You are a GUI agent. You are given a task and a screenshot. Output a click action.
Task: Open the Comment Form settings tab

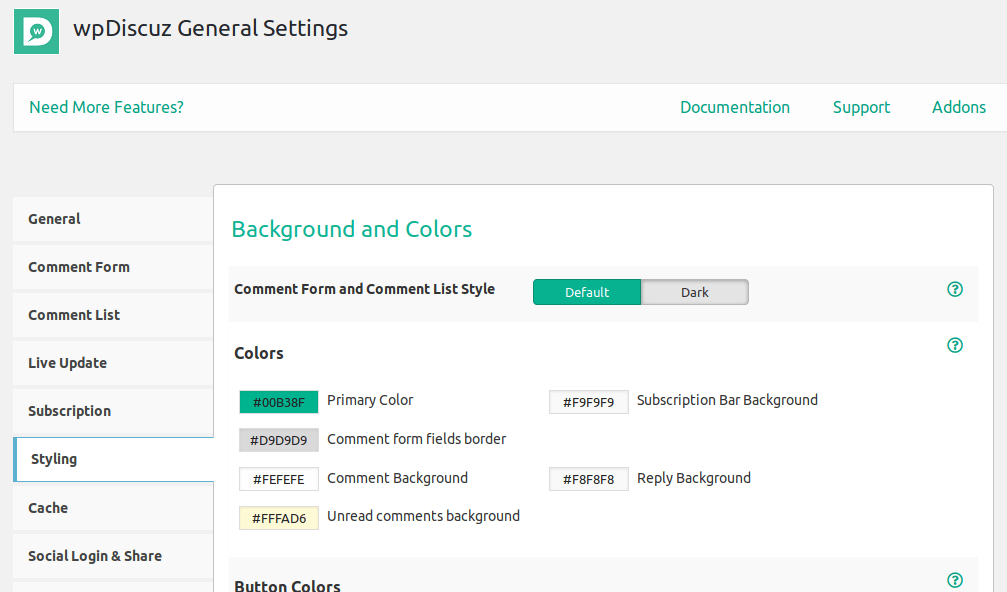tap(113, 267)
